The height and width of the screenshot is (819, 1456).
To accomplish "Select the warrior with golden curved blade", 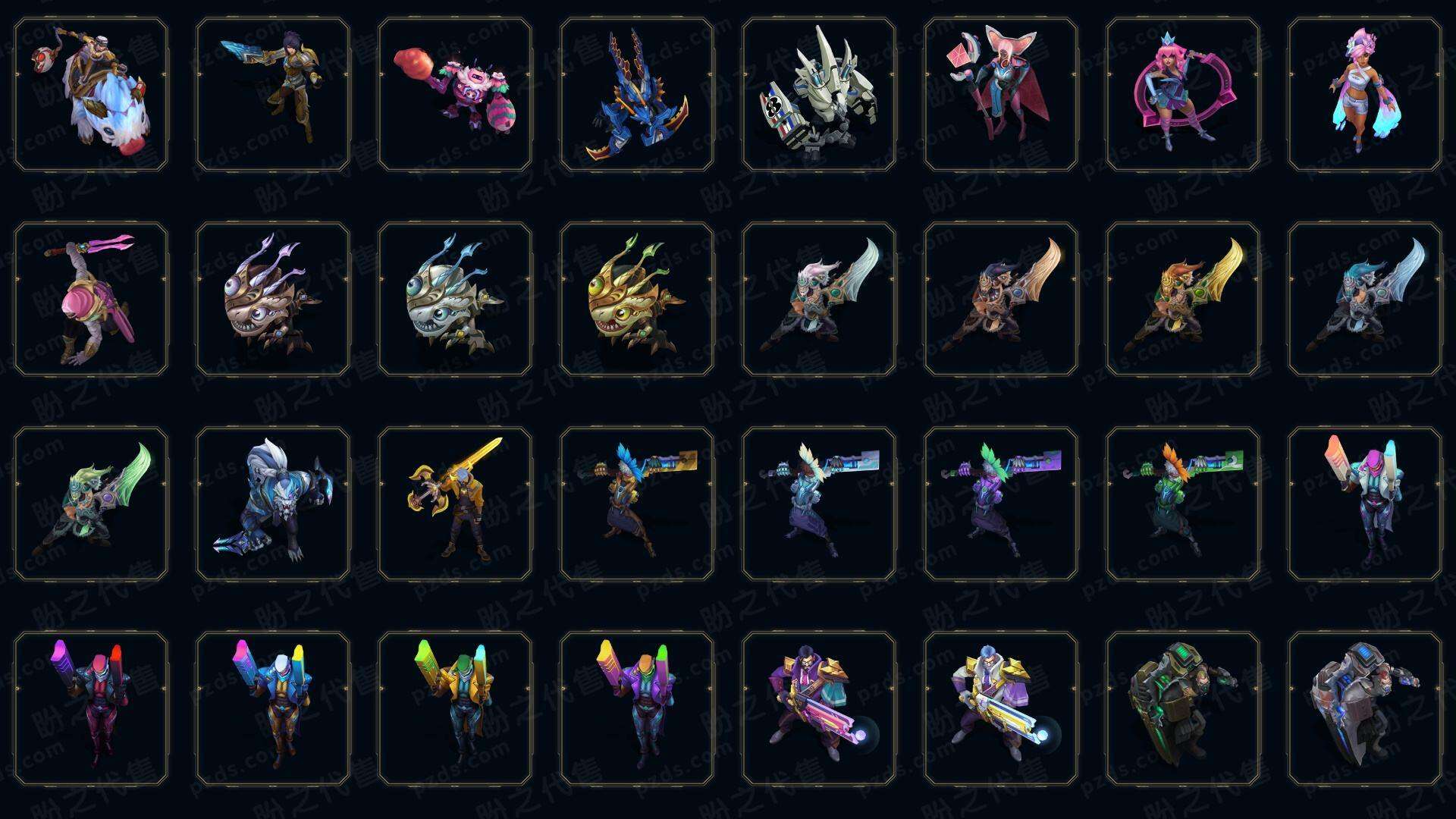I will point(1183,299).
